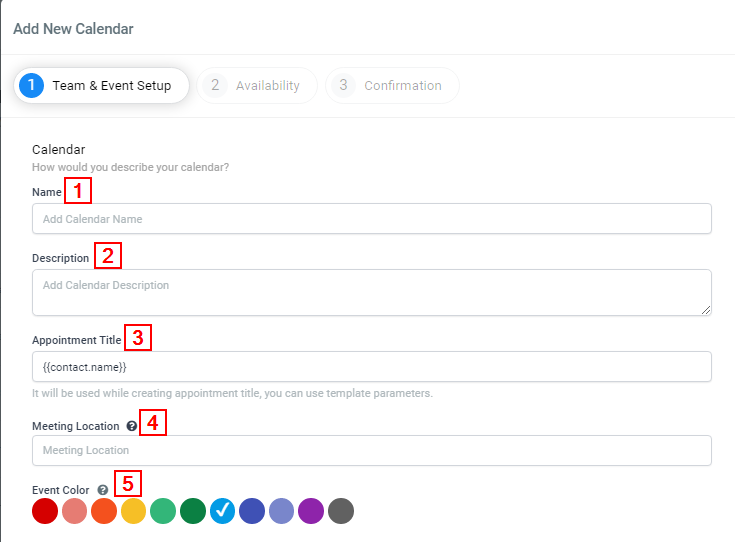
Task: Click the Meeting Location help question-mark icon
Action: coord(132,426)
